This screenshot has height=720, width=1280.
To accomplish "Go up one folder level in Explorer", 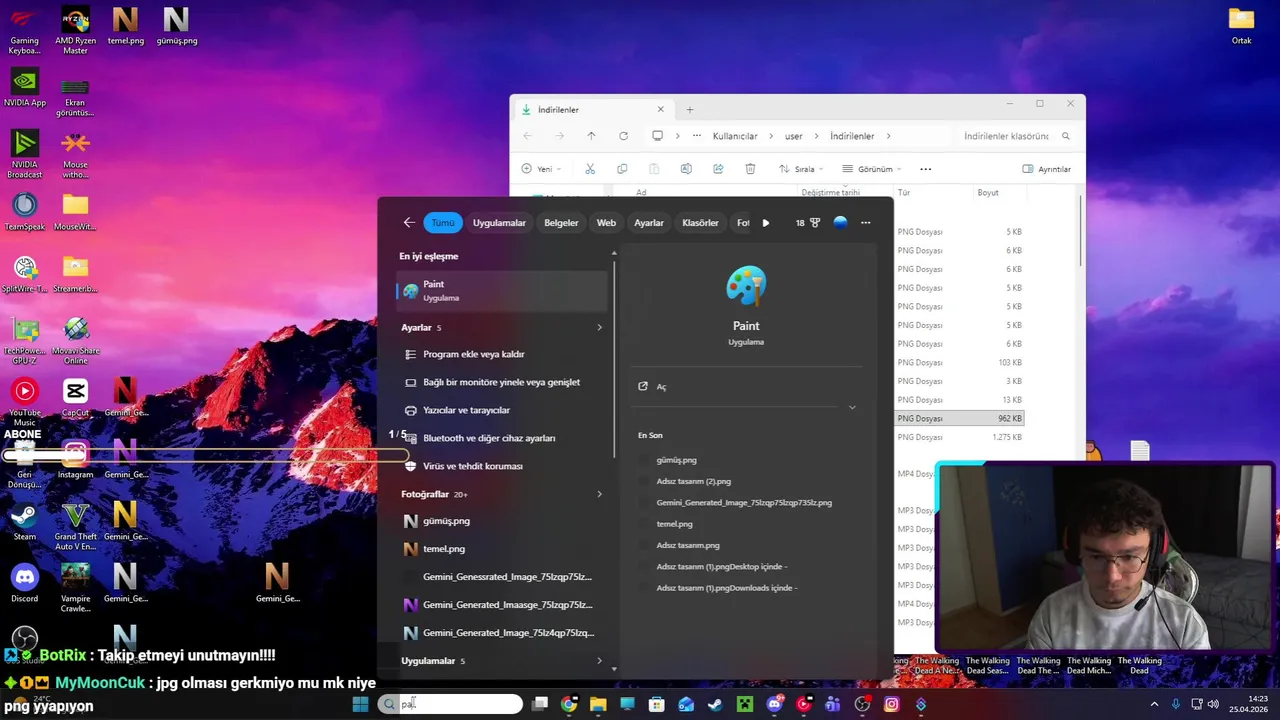I will (591, 136).
